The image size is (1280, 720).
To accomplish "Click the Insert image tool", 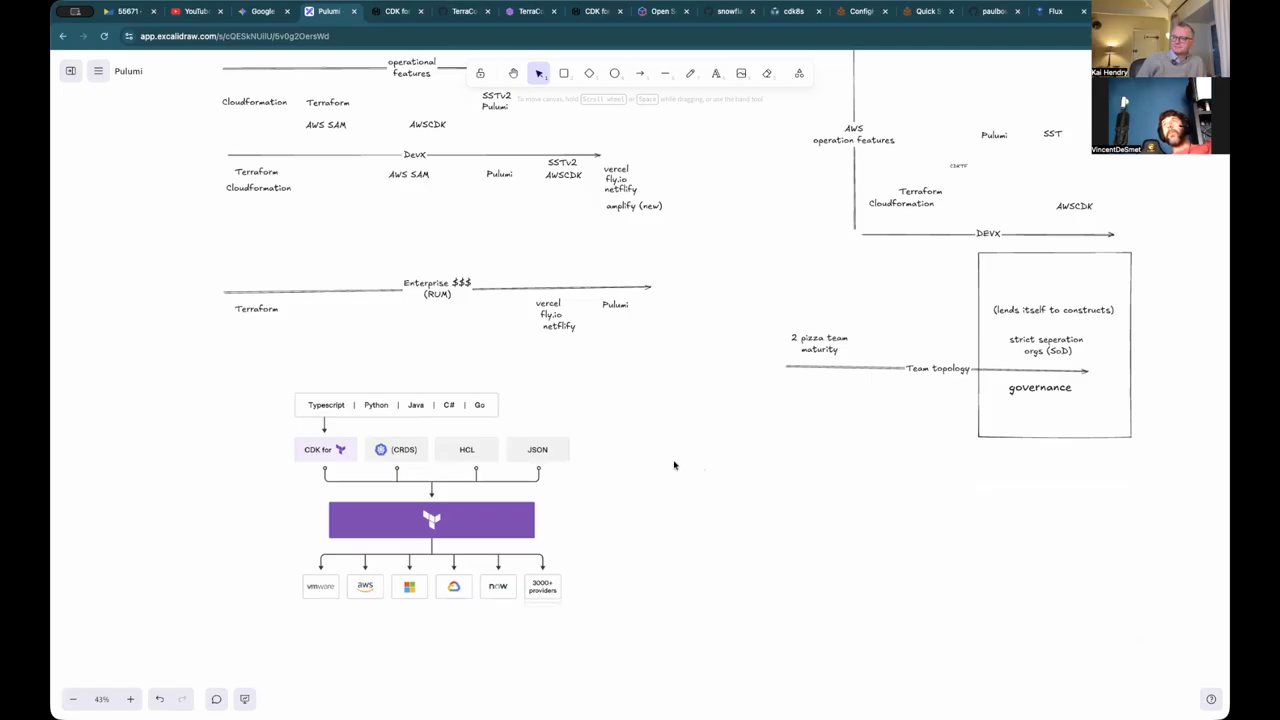I will tap(741, 73).
